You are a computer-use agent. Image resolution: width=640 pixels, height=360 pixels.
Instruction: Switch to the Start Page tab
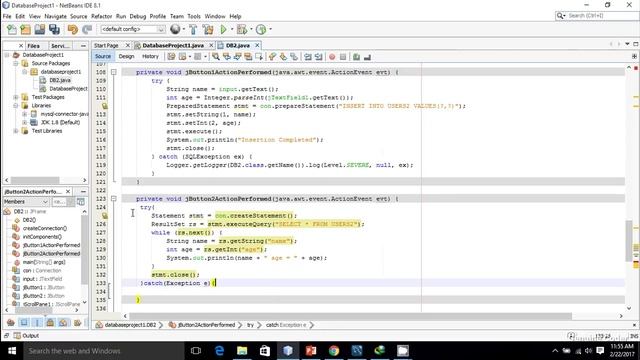coord(106,45)
